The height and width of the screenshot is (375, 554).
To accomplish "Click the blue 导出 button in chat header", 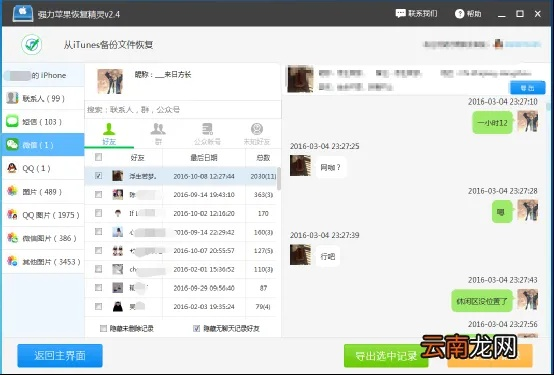I will pyautogui.click(x=528, y=88).
